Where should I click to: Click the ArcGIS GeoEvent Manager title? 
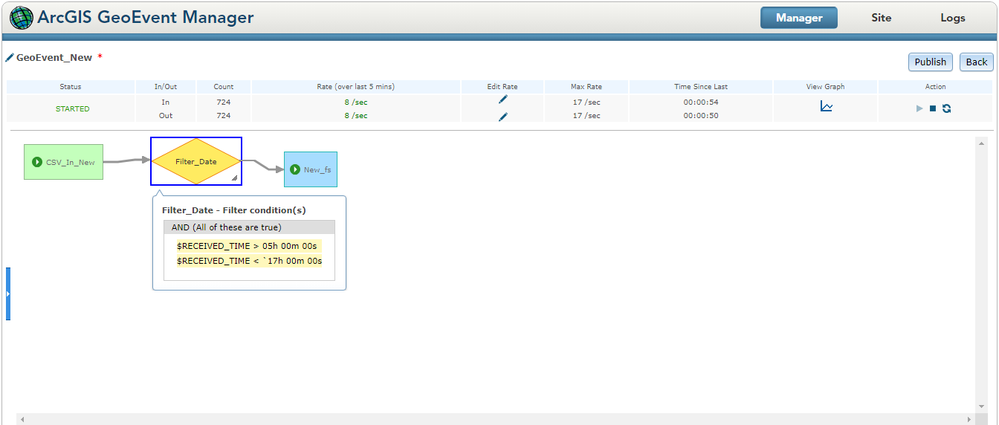coord(145,18)
